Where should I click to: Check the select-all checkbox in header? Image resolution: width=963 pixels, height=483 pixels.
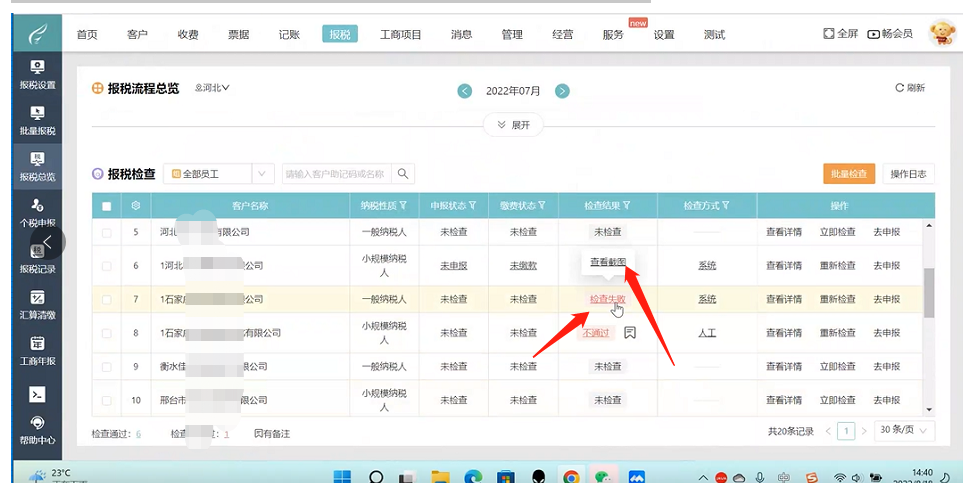point(107,206)
